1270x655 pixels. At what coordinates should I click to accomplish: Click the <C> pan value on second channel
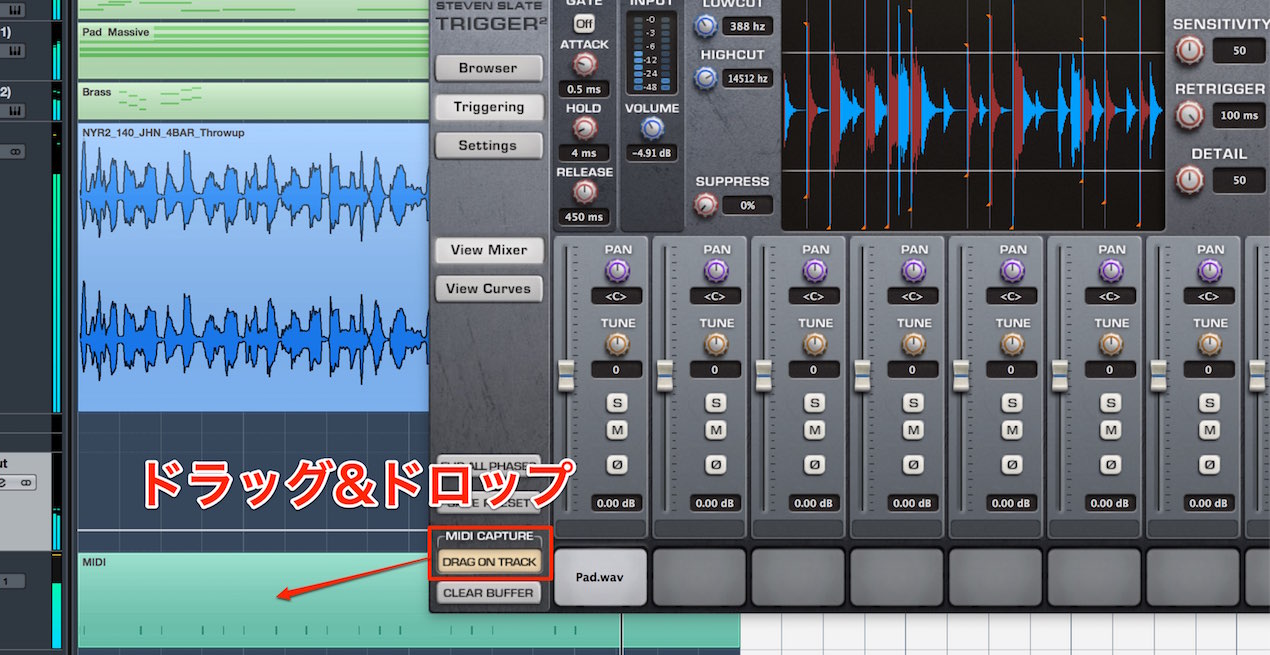pyautogui.click(x=716, y=296)
